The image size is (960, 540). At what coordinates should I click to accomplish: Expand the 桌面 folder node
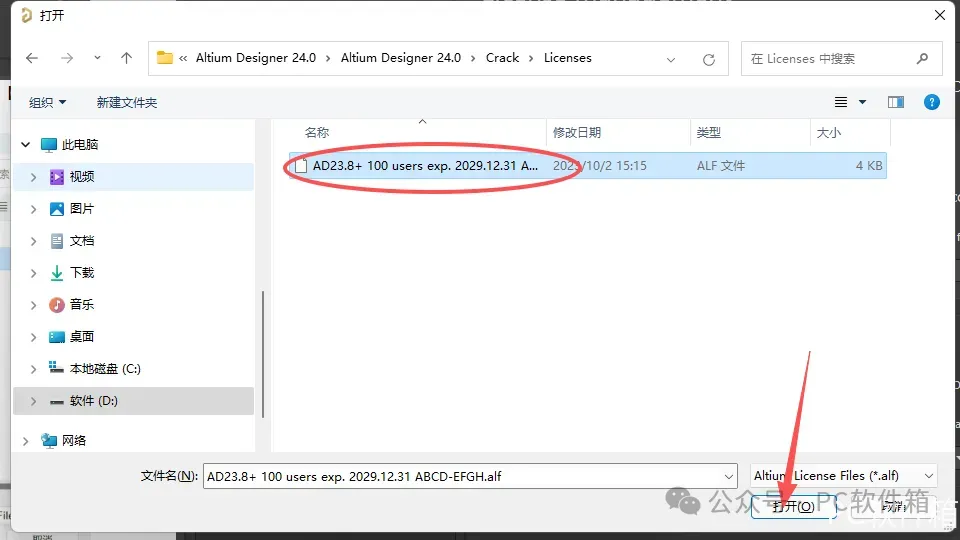coord(33,337)
